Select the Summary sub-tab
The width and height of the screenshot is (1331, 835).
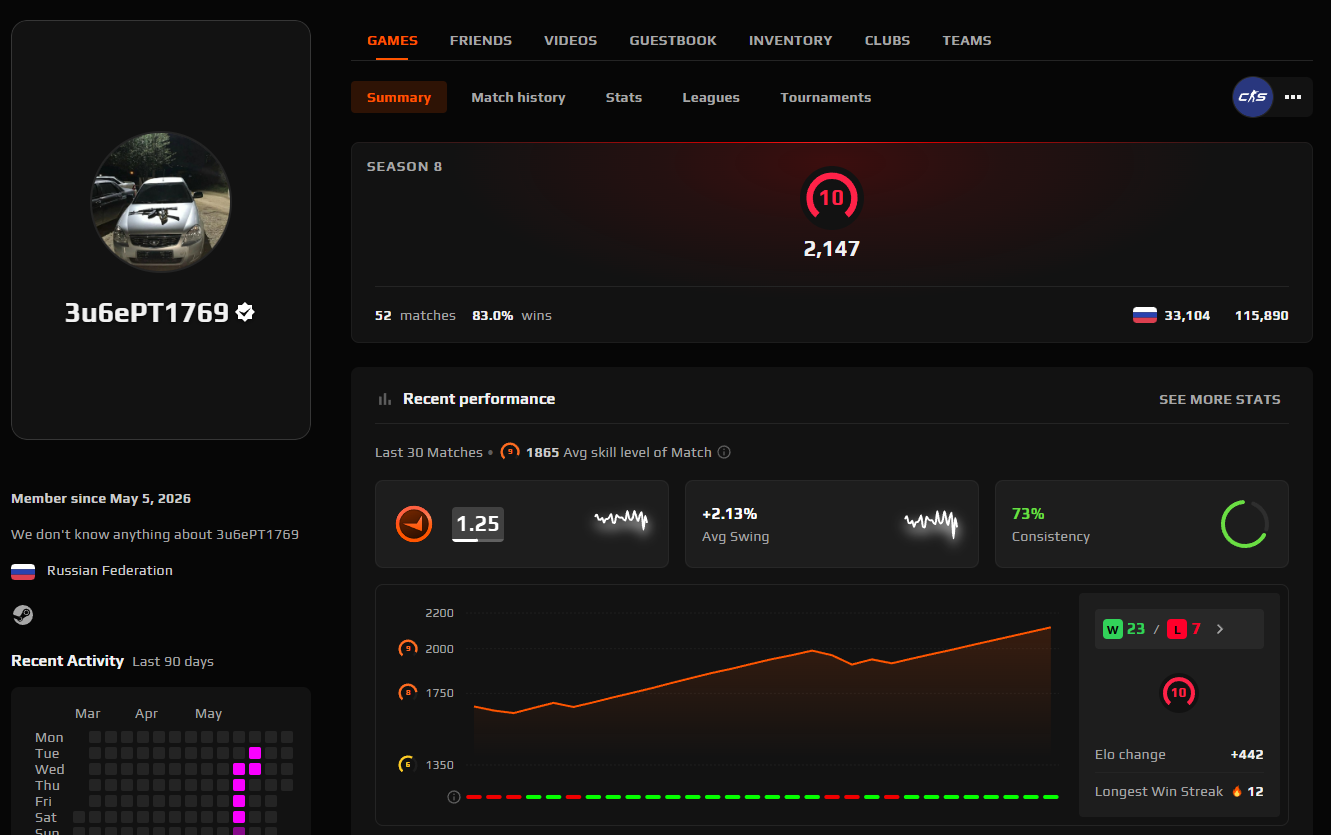[x=399, y=97]
